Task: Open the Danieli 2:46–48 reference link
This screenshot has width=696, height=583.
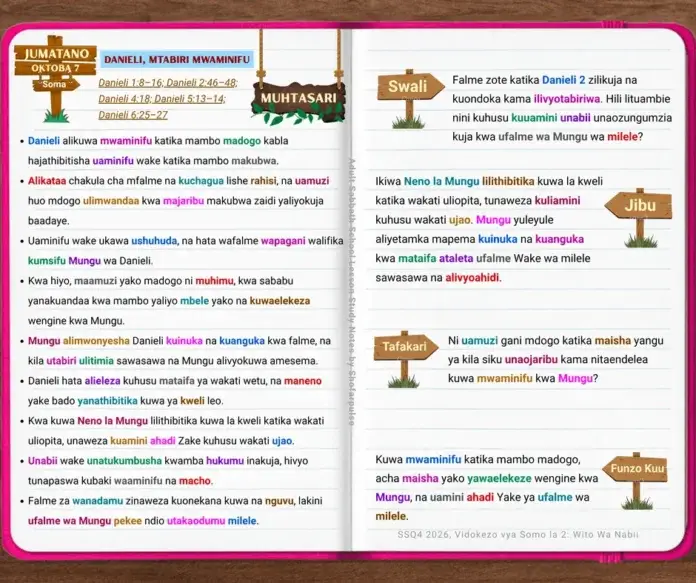Action: (x=202, y=83)
